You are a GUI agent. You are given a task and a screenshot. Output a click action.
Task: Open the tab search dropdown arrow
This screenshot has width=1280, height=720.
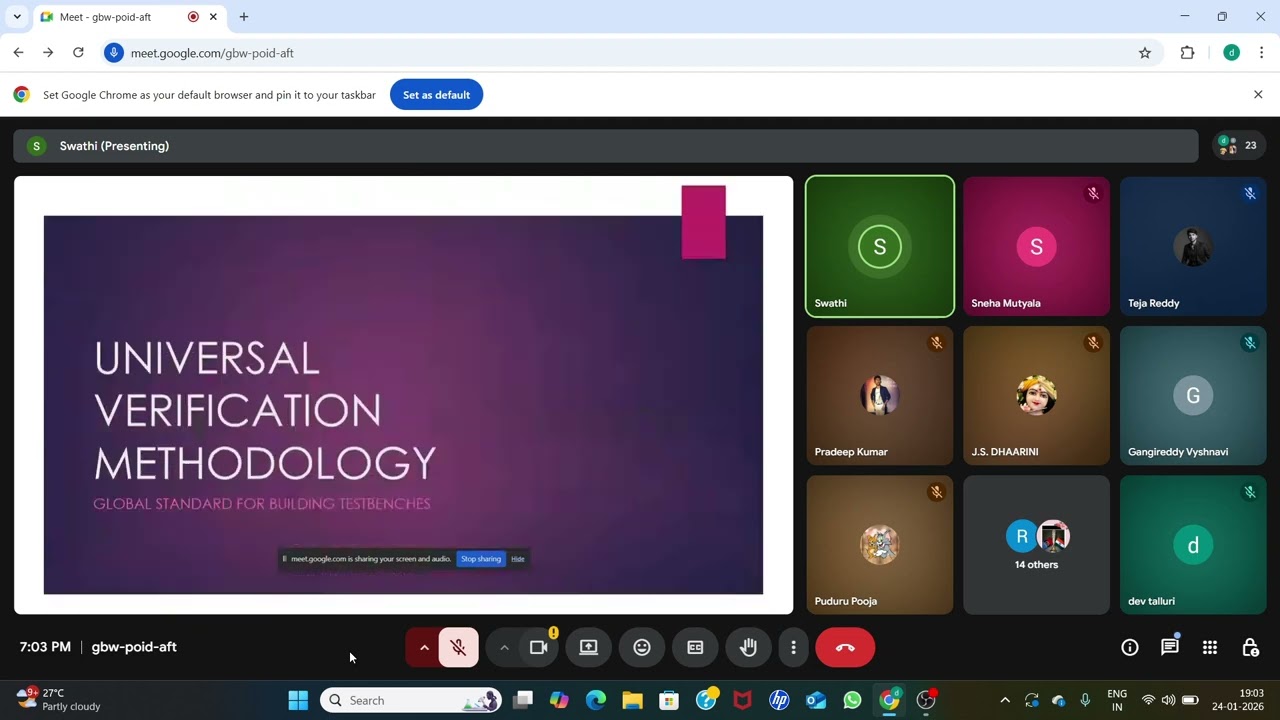[17, 17]
